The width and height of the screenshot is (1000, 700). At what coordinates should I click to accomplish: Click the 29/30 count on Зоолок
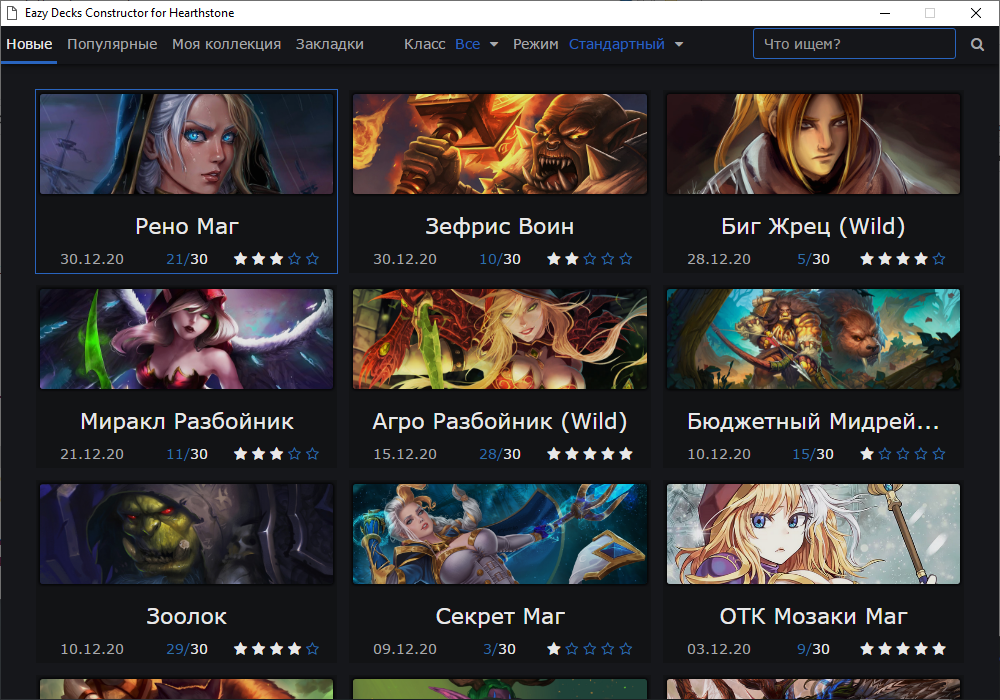(187, 650)
